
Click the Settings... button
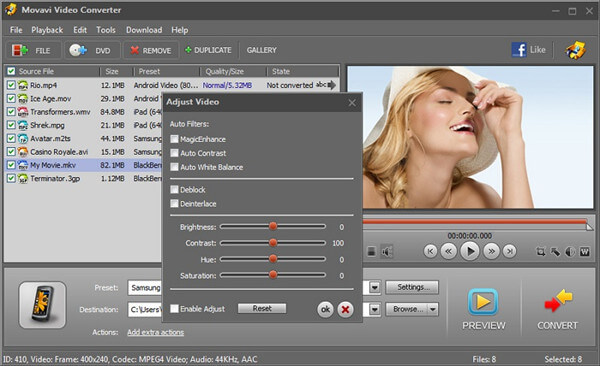(x=412, y=287)
